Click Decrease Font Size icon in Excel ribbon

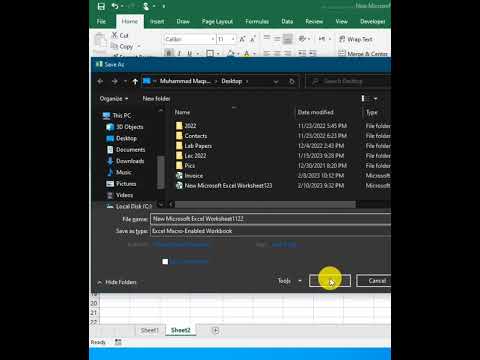click(x=253, y=39)
